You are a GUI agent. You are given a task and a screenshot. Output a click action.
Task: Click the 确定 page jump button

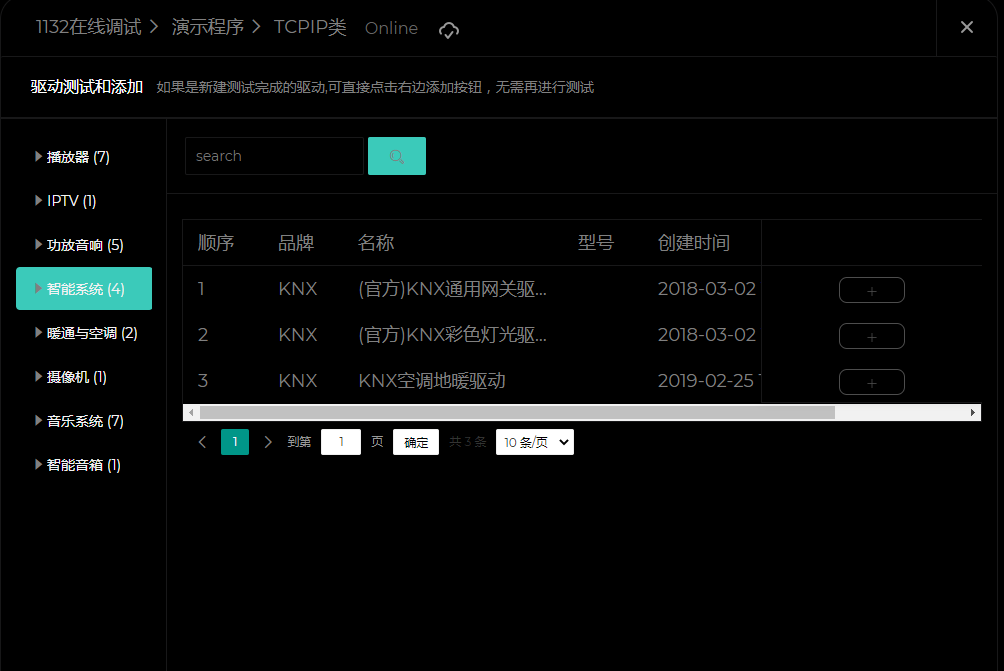(x=416, y=442)
